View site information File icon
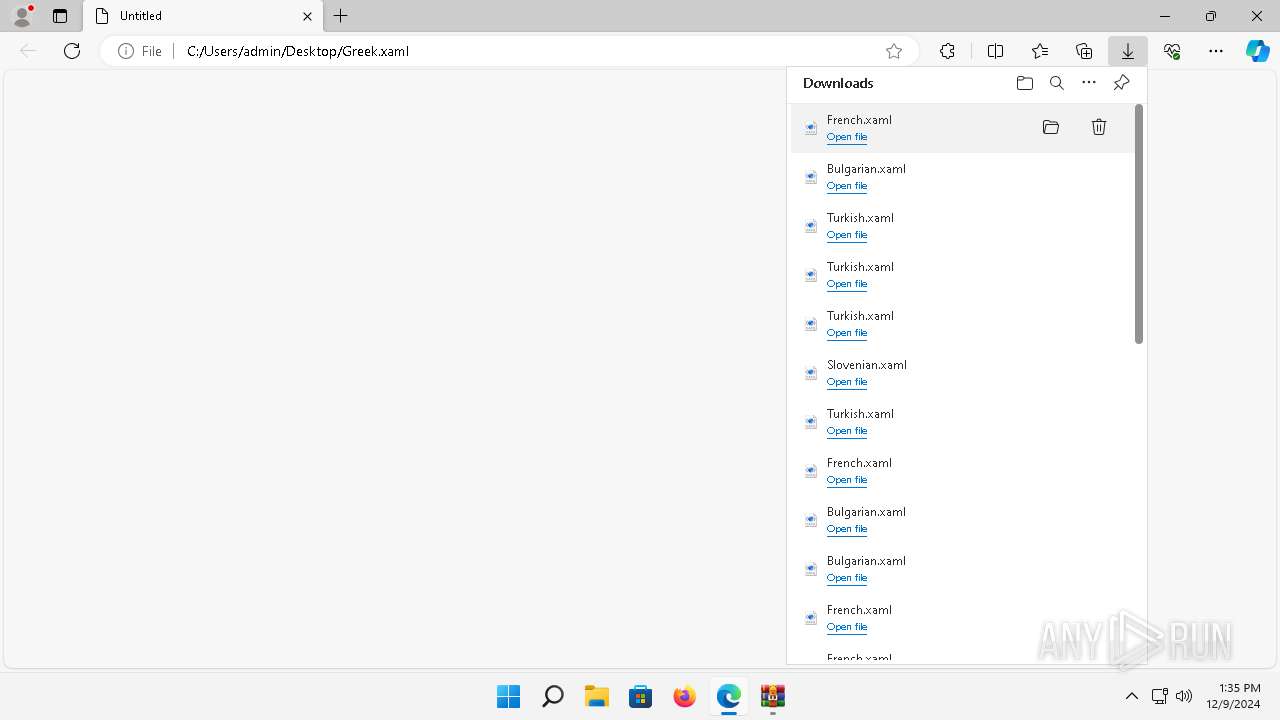 coord(140,51)
